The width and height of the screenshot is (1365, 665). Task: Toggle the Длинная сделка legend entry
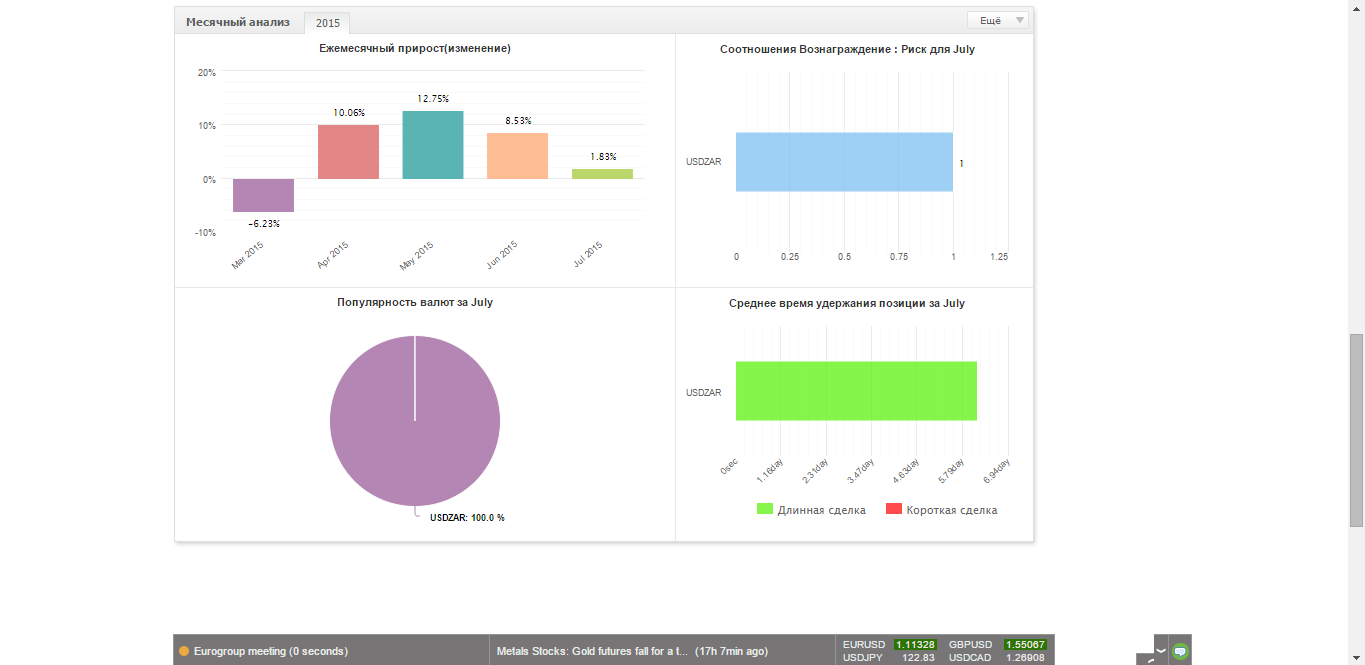(811, 510)
